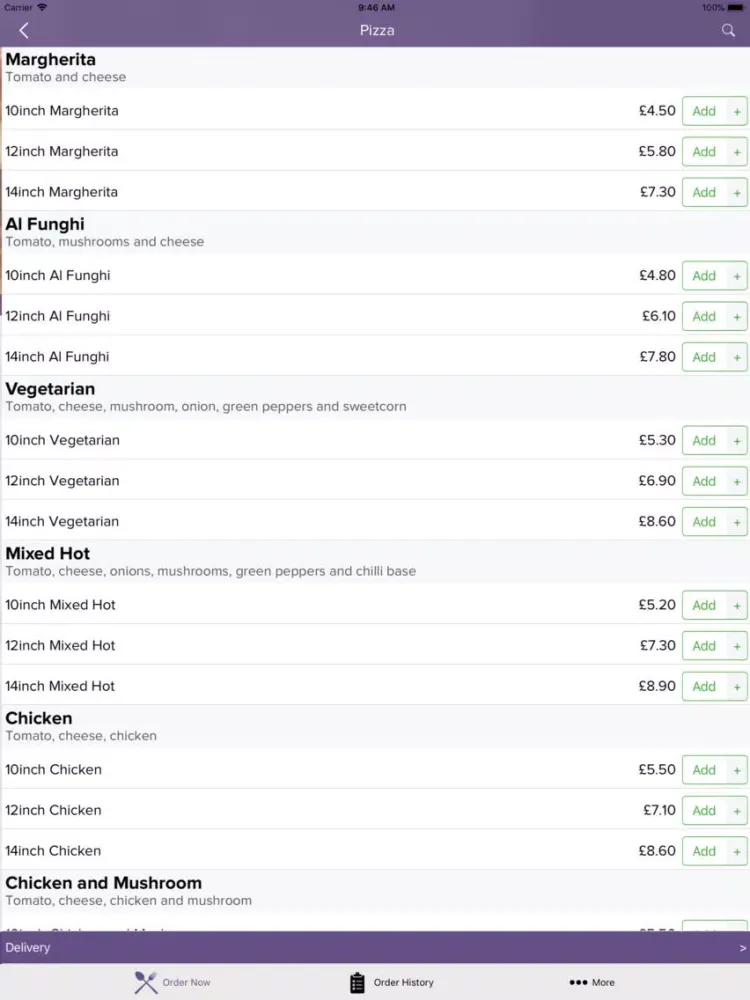Click the Wi-Fi status icon
This screenshot has height=1000, width=750.
pos(42,7)
